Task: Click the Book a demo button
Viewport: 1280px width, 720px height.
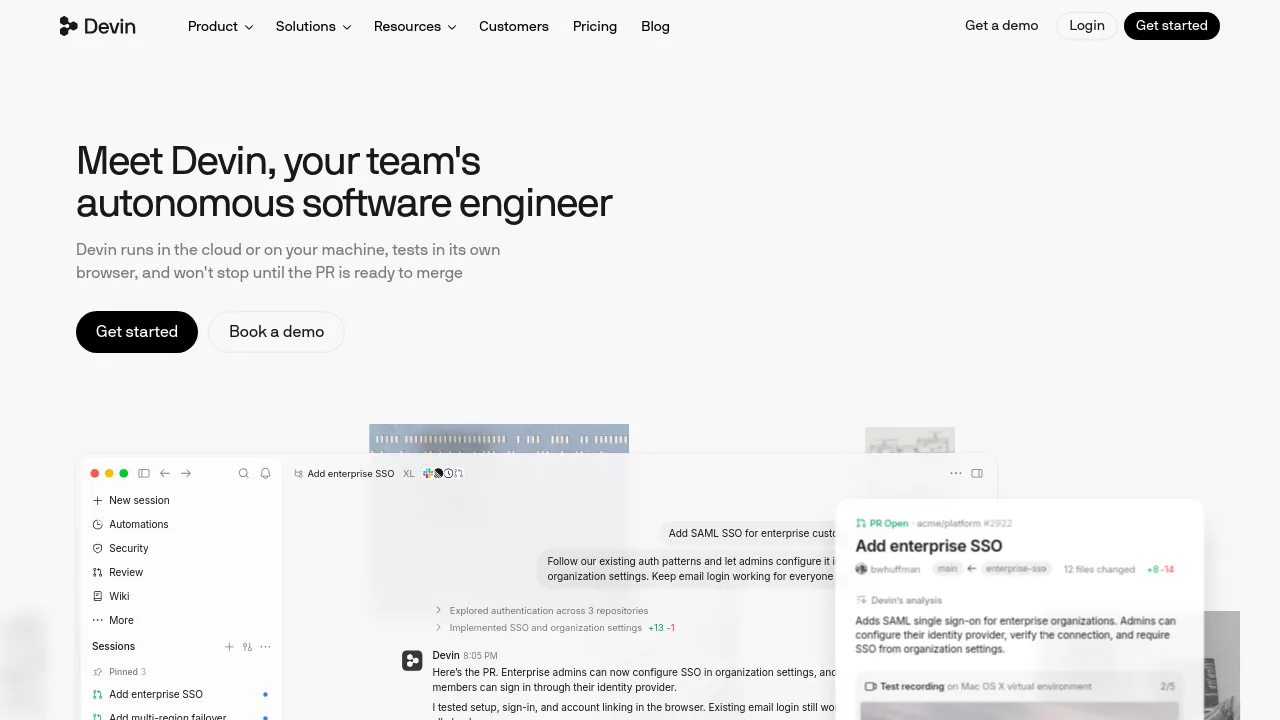Action: tap(276, 332)
